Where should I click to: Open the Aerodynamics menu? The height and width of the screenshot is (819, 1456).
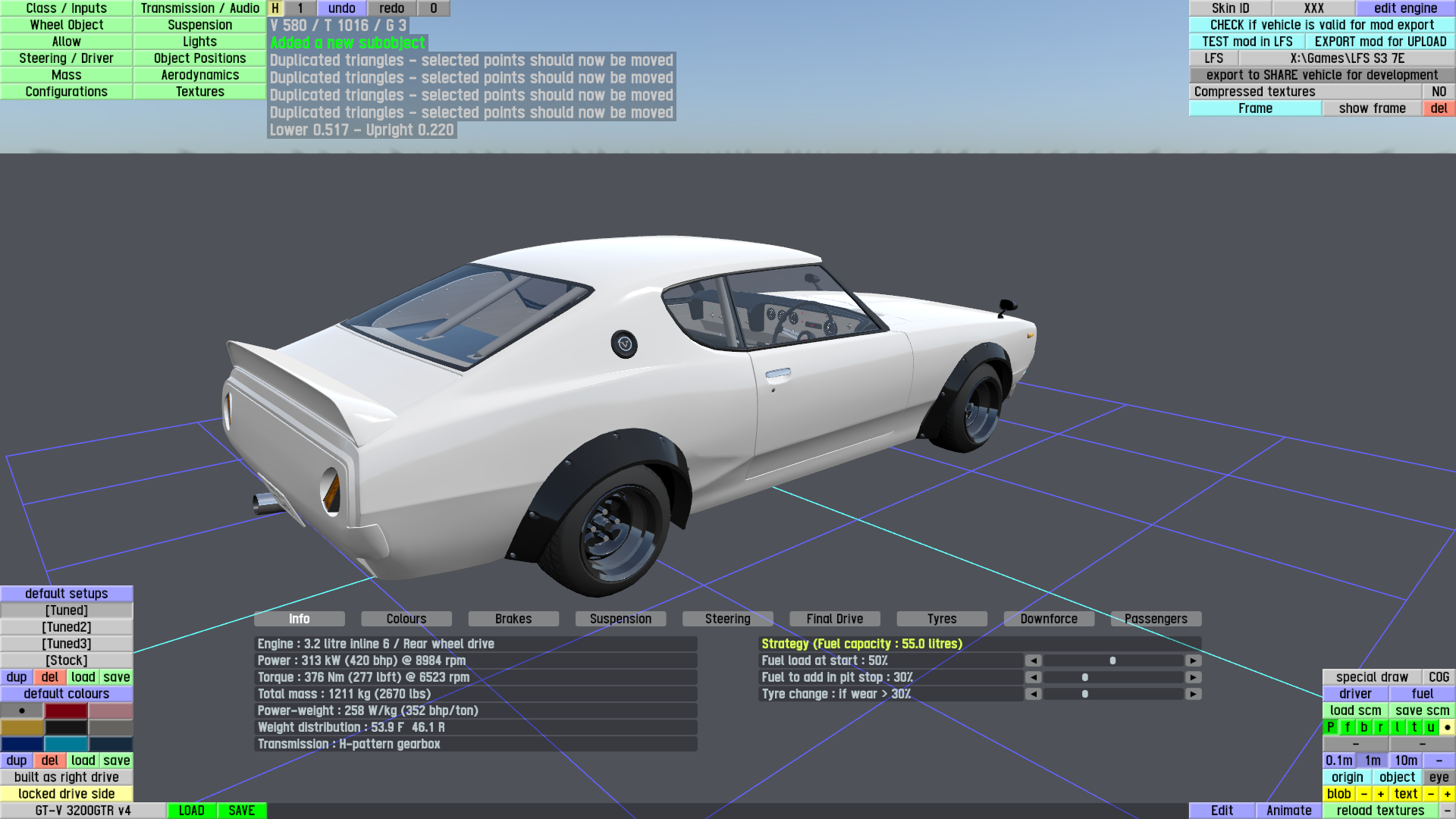199,75
